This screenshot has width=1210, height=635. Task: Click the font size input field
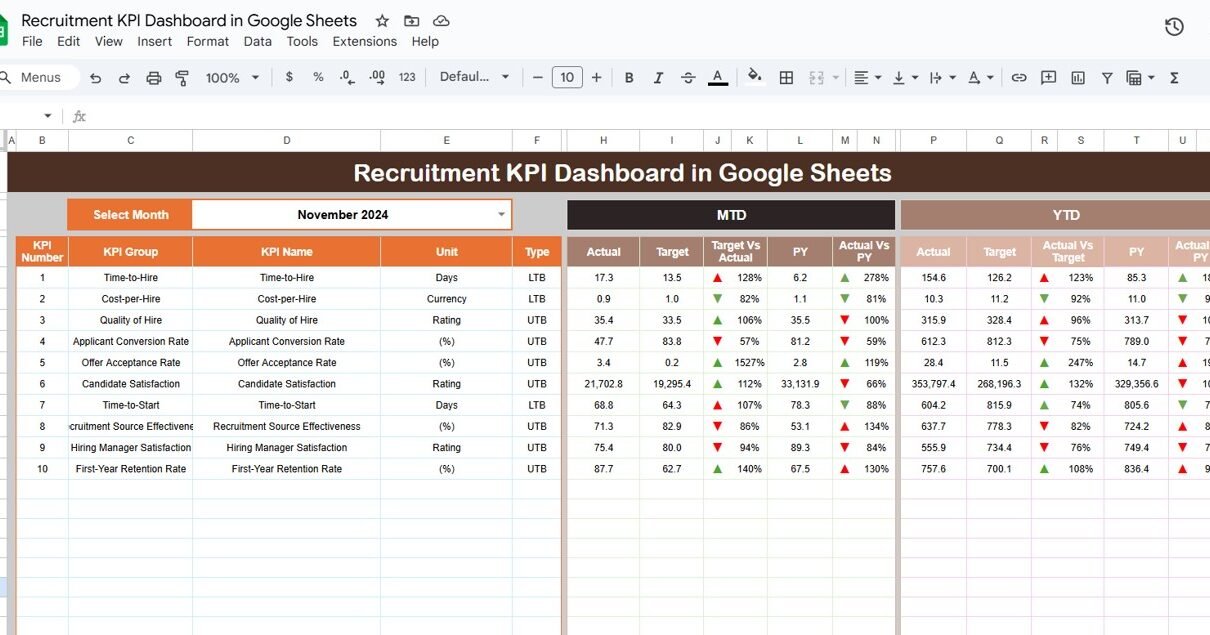[x=567, y=77]
